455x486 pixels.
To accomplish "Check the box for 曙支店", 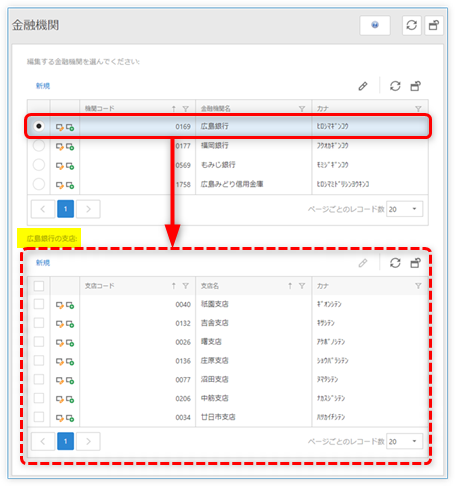I will click(39, 342).
